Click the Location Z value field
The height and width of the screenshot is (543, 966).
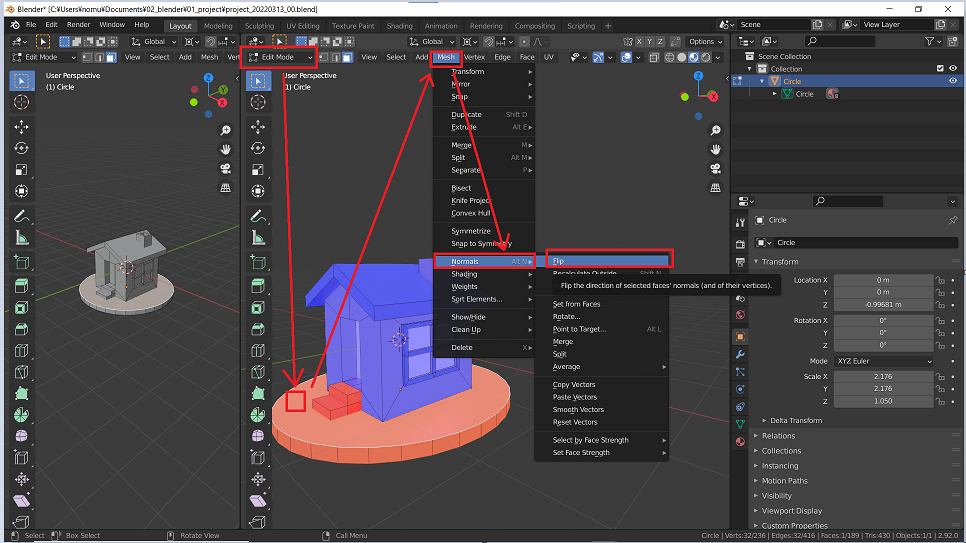pos(883,304)
